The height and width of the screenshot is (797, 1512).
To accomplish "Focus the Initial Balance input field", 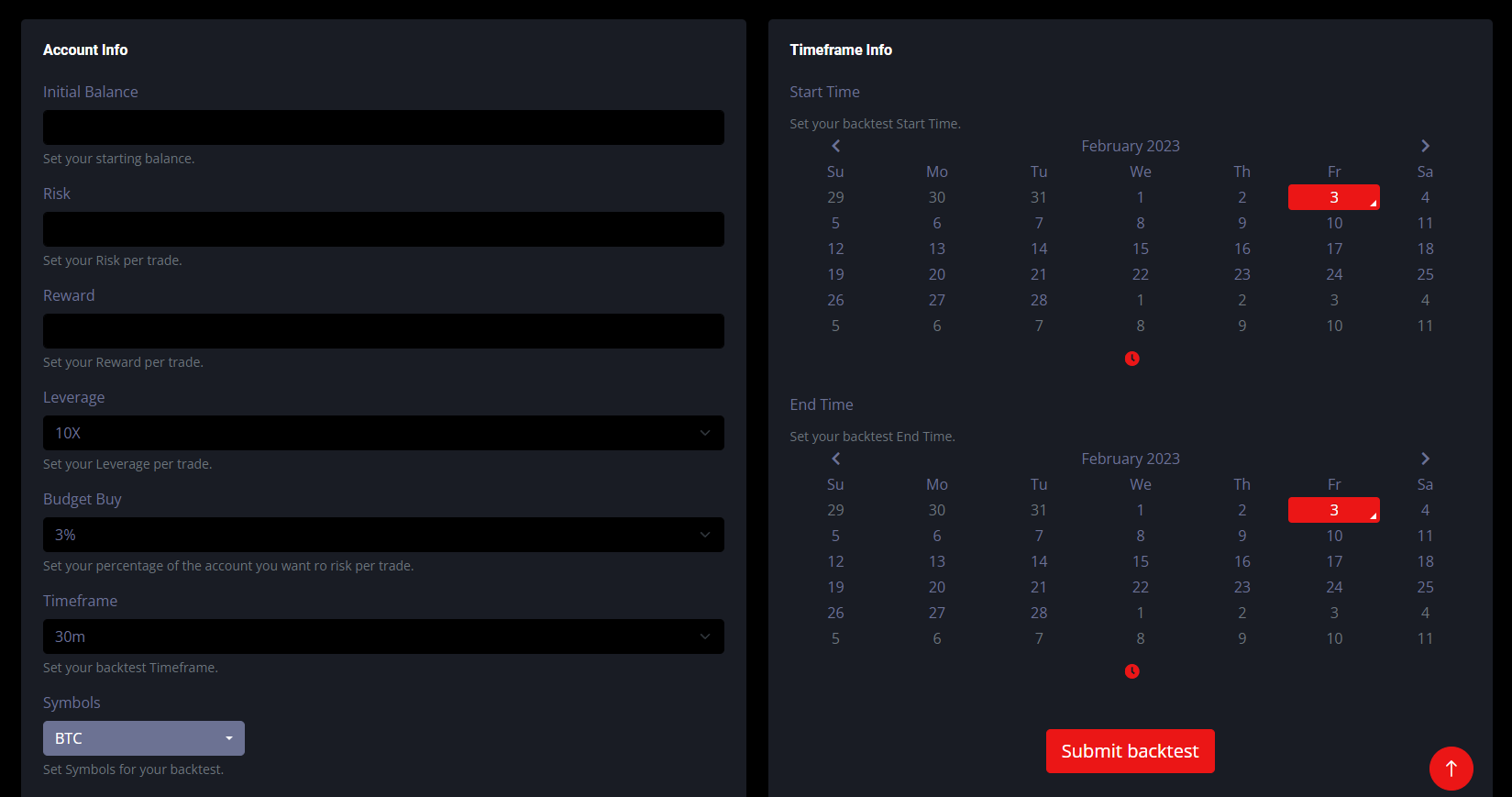I will (383, 127).
